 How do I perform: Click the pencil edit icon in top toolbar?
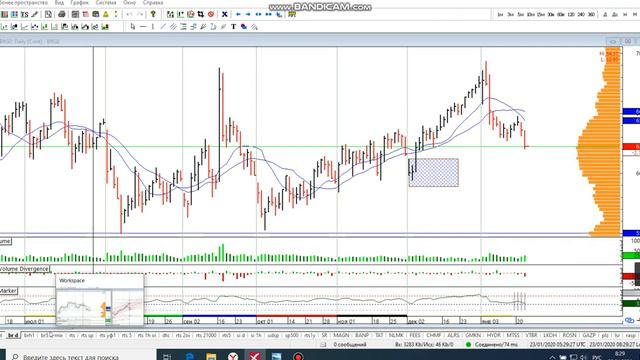click(35, 14)
